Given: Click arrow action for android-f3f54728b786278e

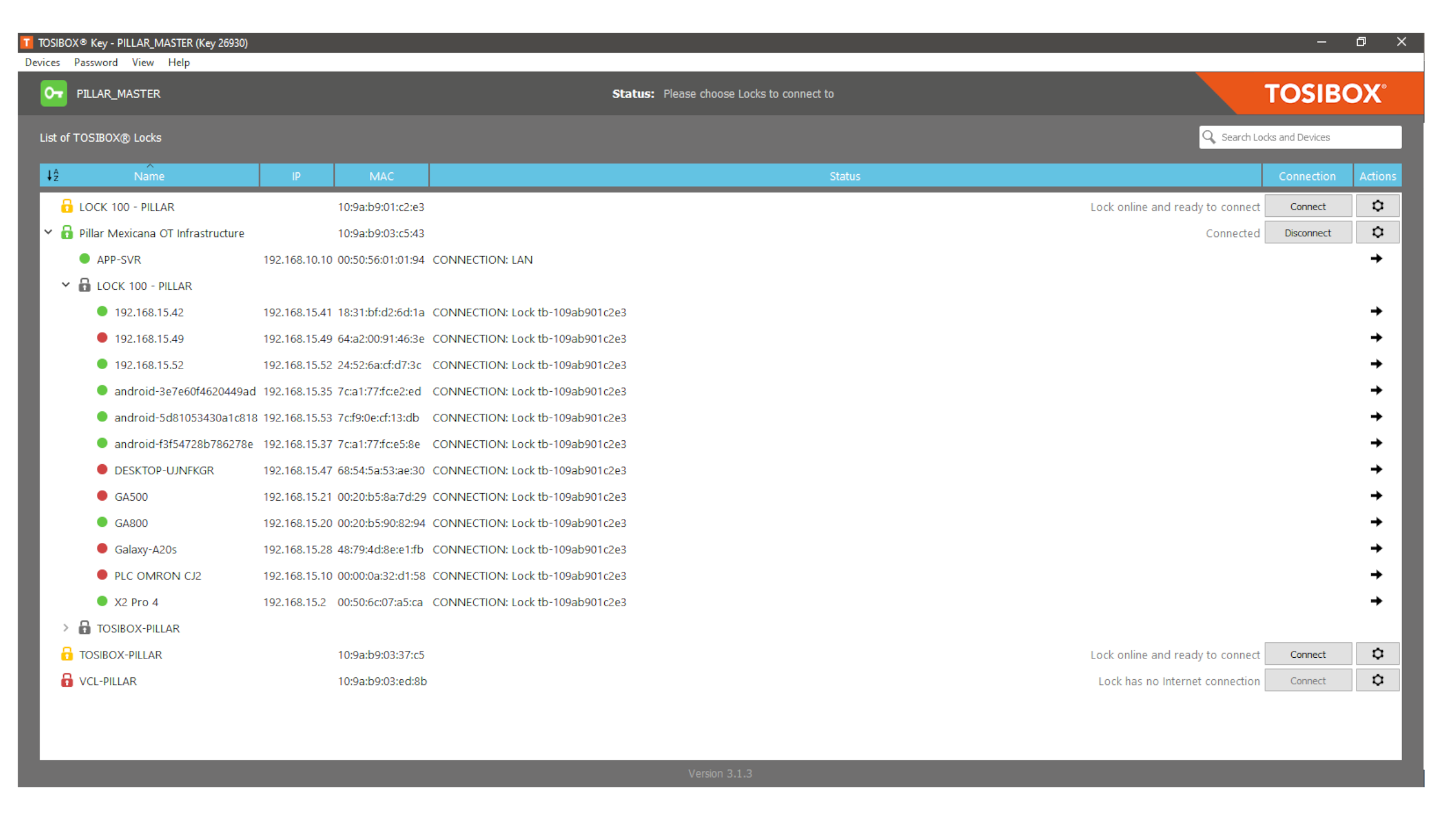Looking at the screenshot, I should coord(1376,443).
